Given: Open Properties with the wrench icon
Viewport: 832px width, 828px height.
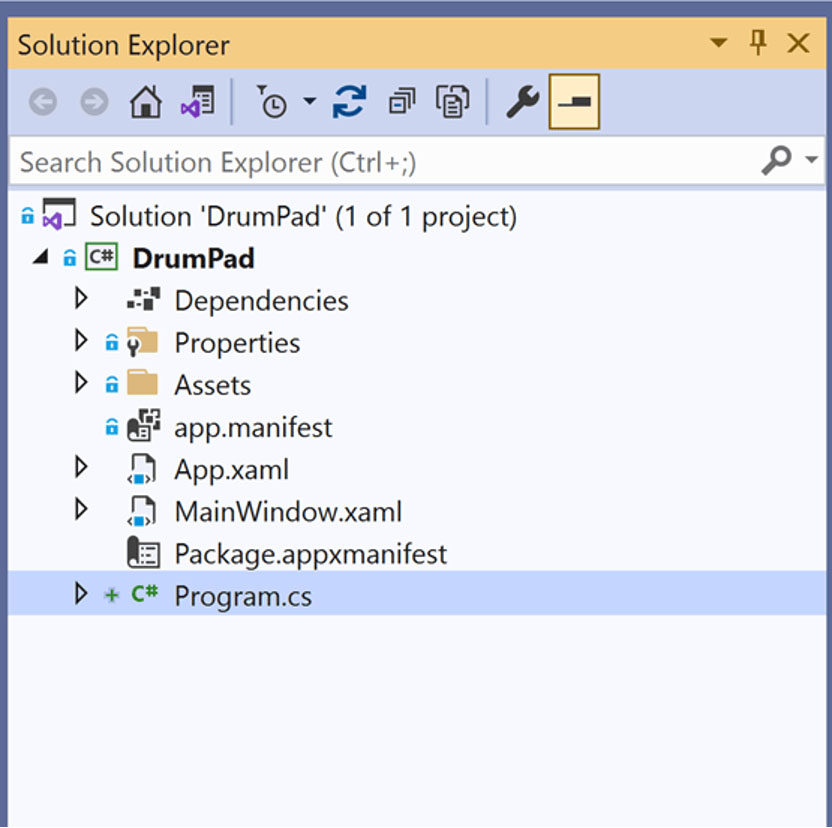Looking at the screenshot, I should [x=523, y=101].
